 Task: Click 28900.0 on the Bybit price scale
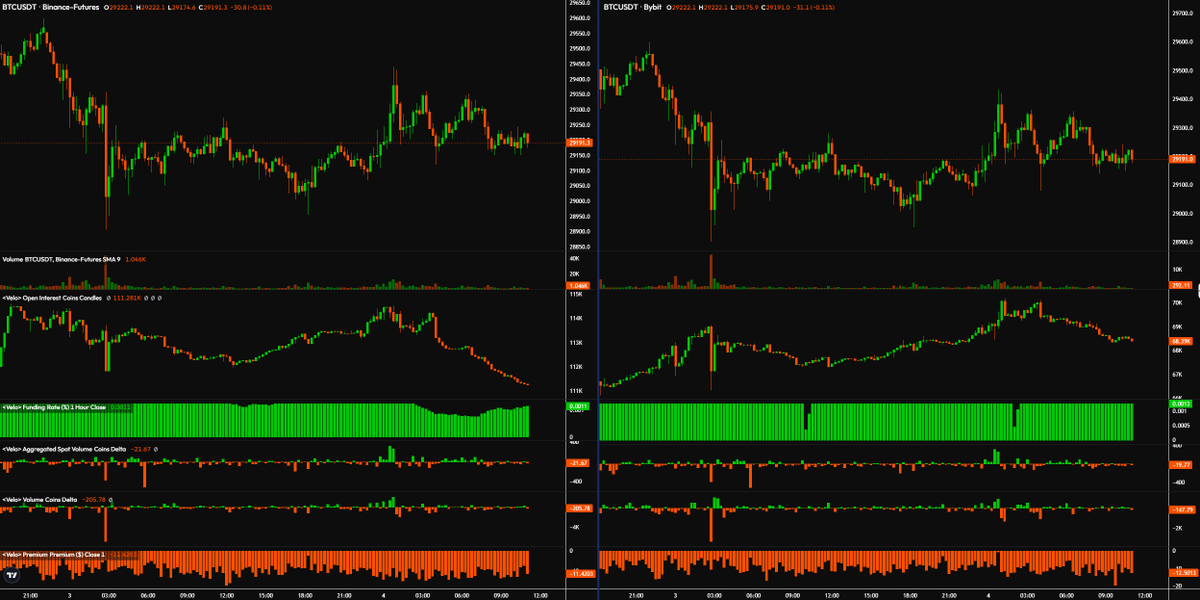(1183, 242)
